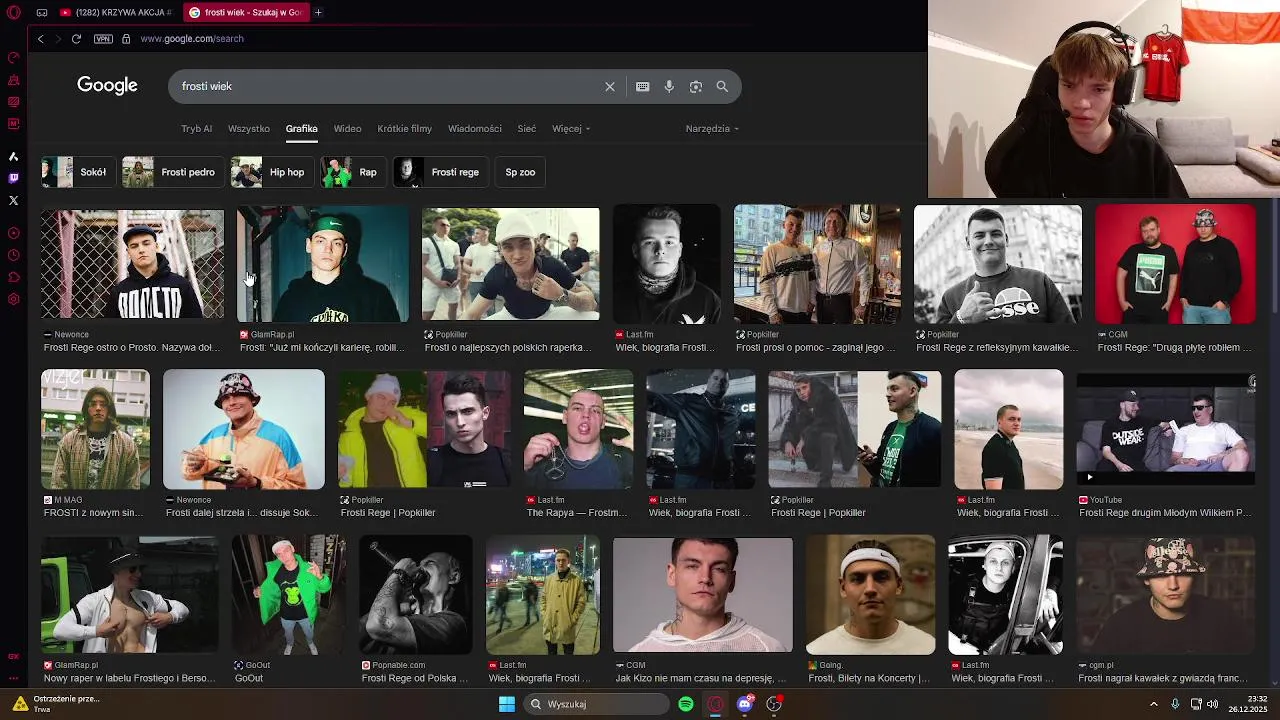The image size is (1280, 720).
Task: Select the Frosti rege filter chip
Action: click(x=440, y=172)
